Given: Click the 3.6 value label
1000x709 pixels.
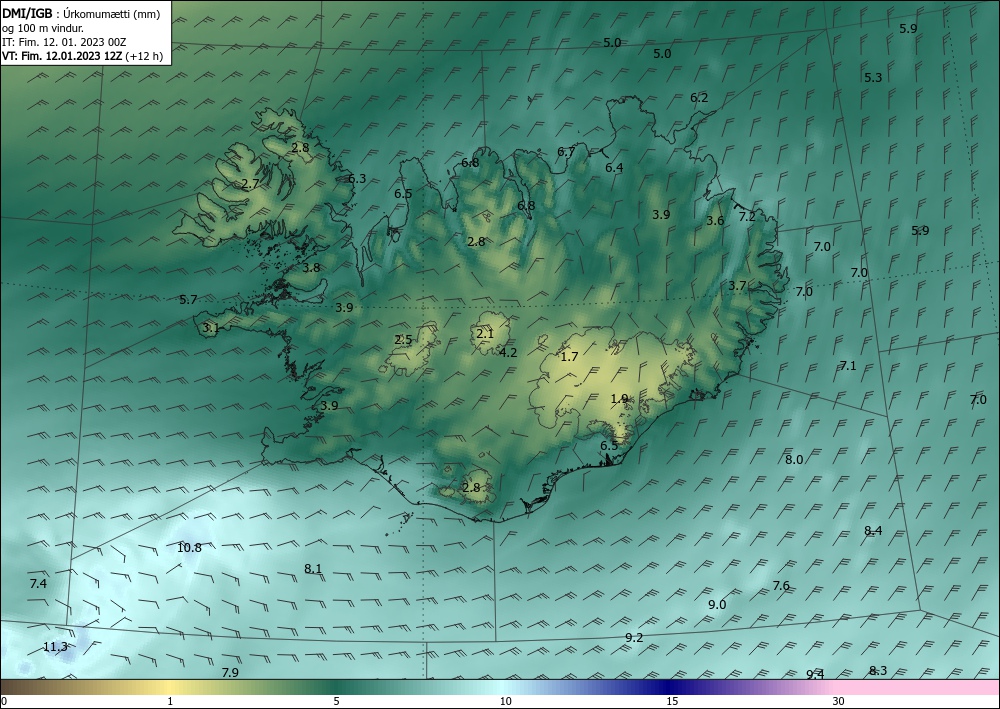Looking at the screenshot, I should click(x=715, y=221).
